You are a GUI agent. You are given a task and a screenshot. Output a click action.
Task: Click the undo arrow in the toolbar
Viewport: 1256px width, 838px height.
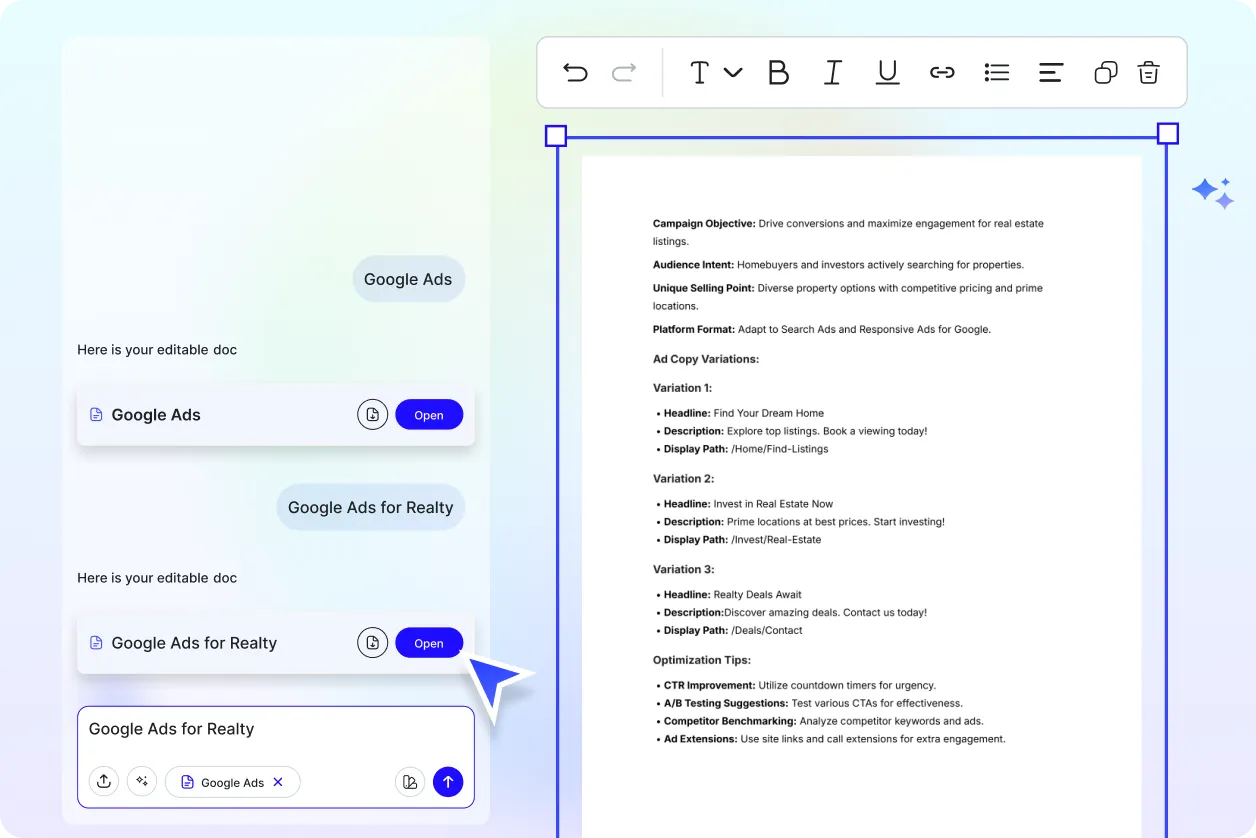click(575, 72)
